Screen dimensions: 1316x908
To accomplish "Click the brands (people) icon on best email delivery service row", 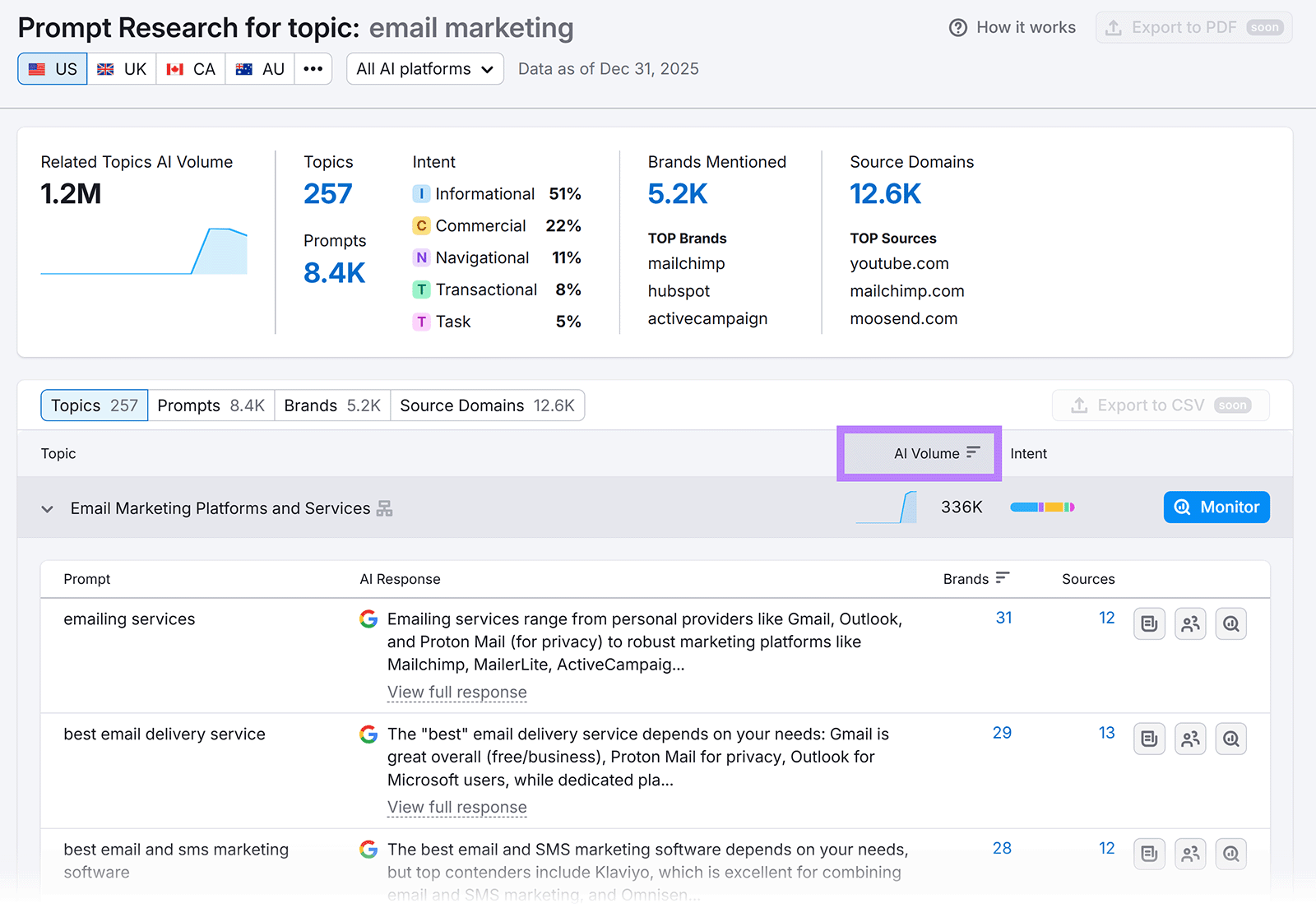I will 1189,739.
